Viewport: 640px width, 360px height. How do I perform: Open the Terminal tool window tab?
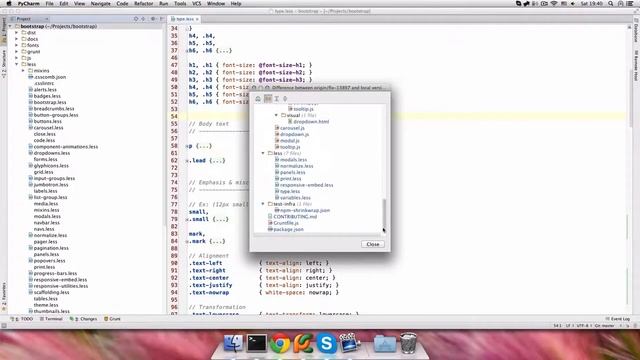click(51, 319)
